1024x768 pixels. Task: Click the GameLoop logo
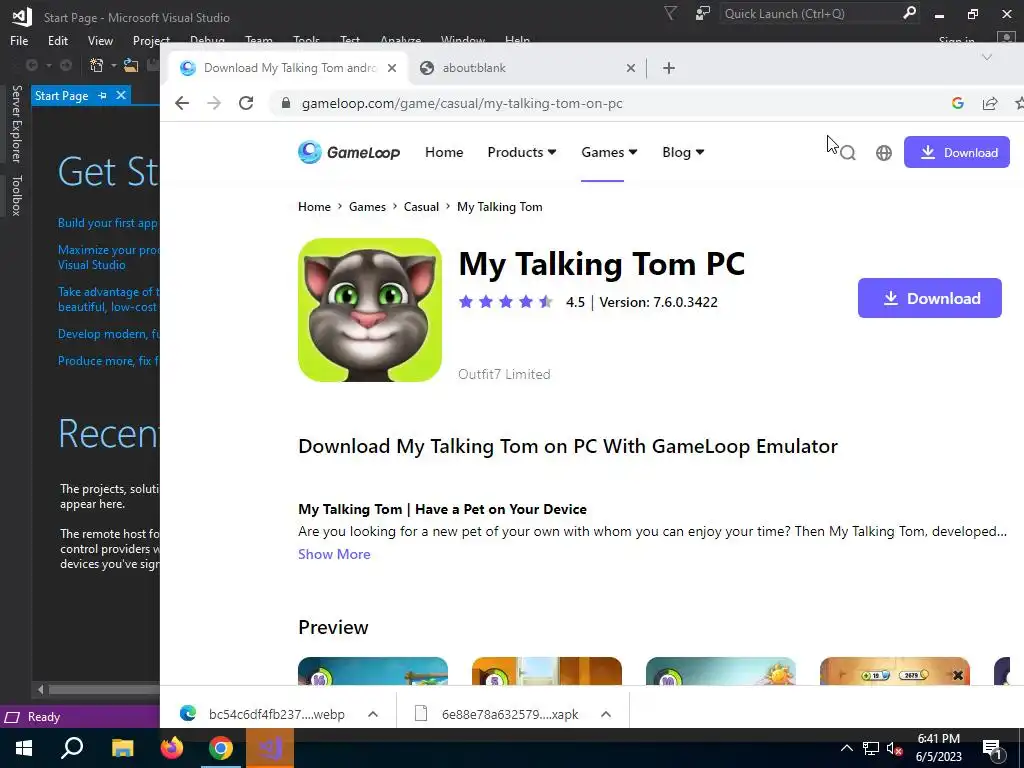pos(349,152)
